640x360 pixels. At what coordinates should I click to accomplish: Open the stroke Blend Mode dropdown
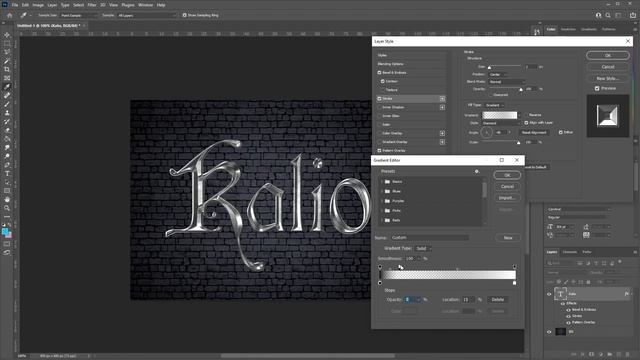(x=507, y=82)
